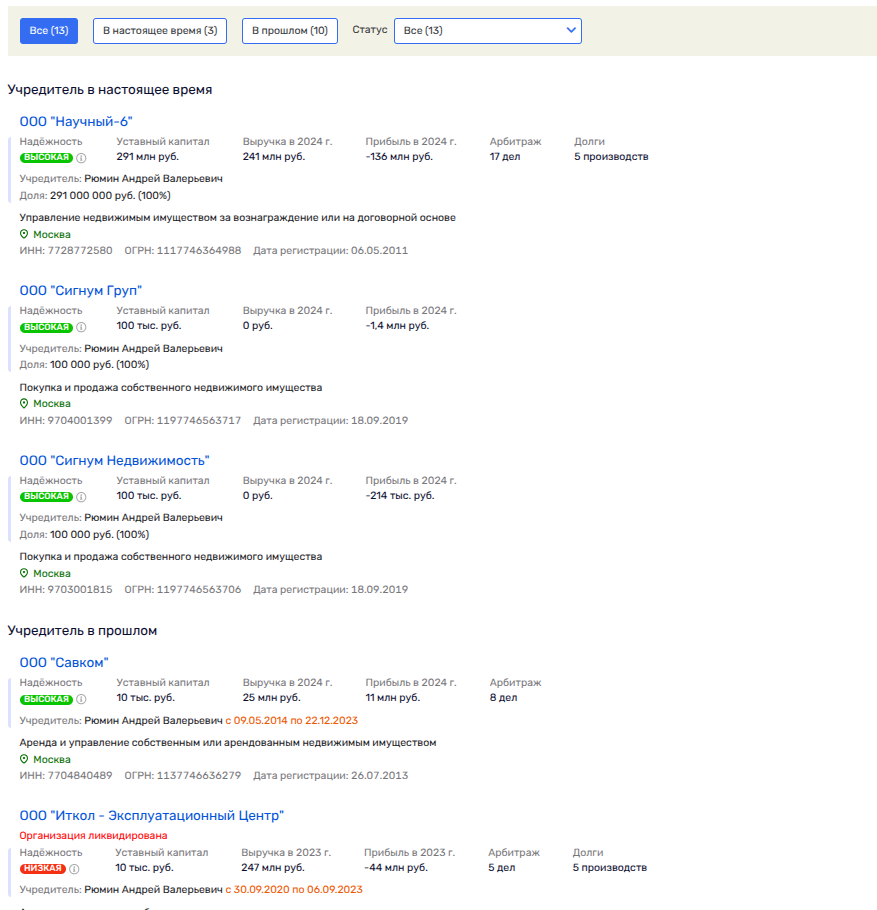Viewport: 877px width, 910px height.
Task: Click the red НИЗКАЯ reliability badge
Action: point(42,869)
